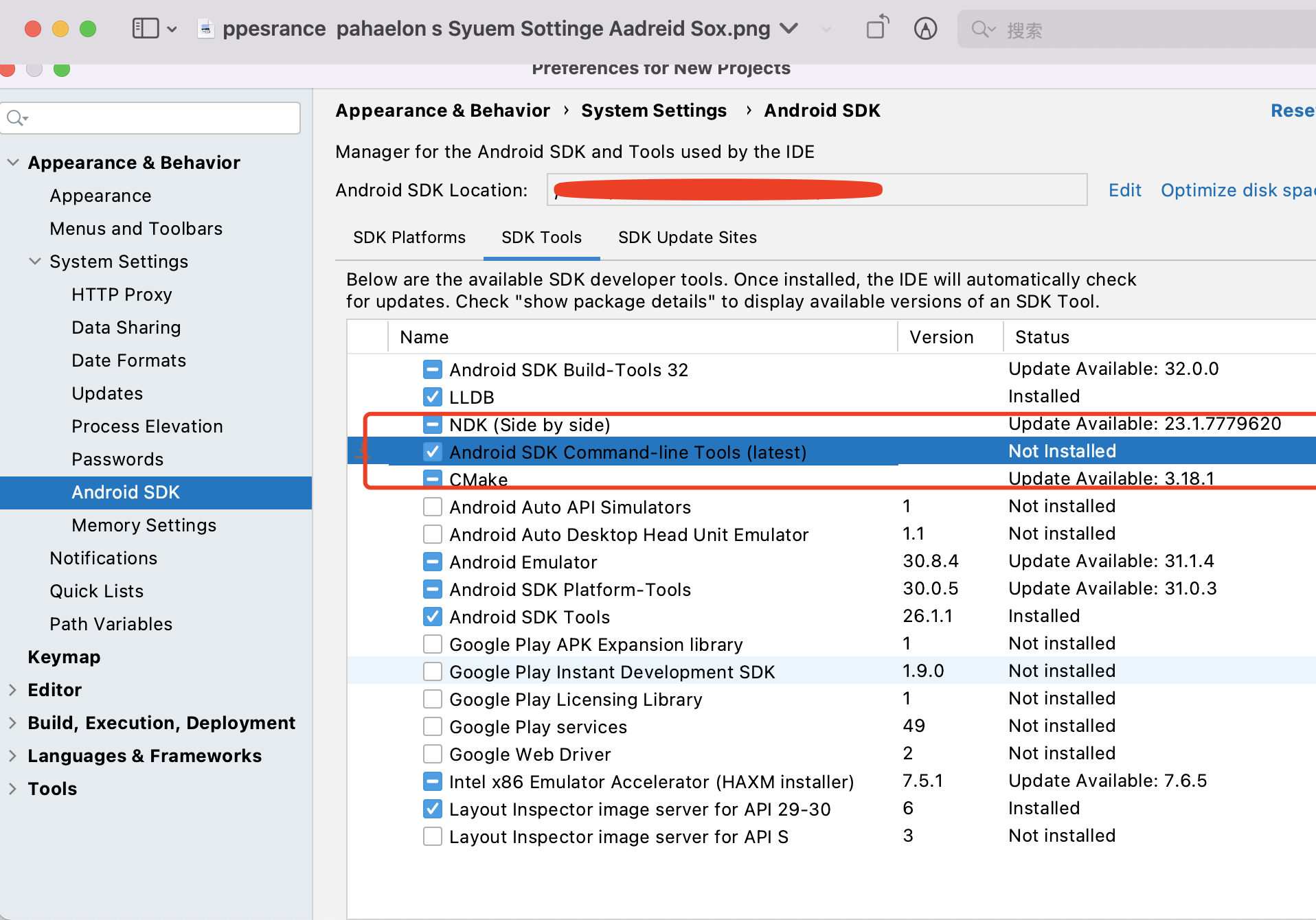
Task: Open Memory Settings page
Action: pyautogui.click(x=144, y=525)
